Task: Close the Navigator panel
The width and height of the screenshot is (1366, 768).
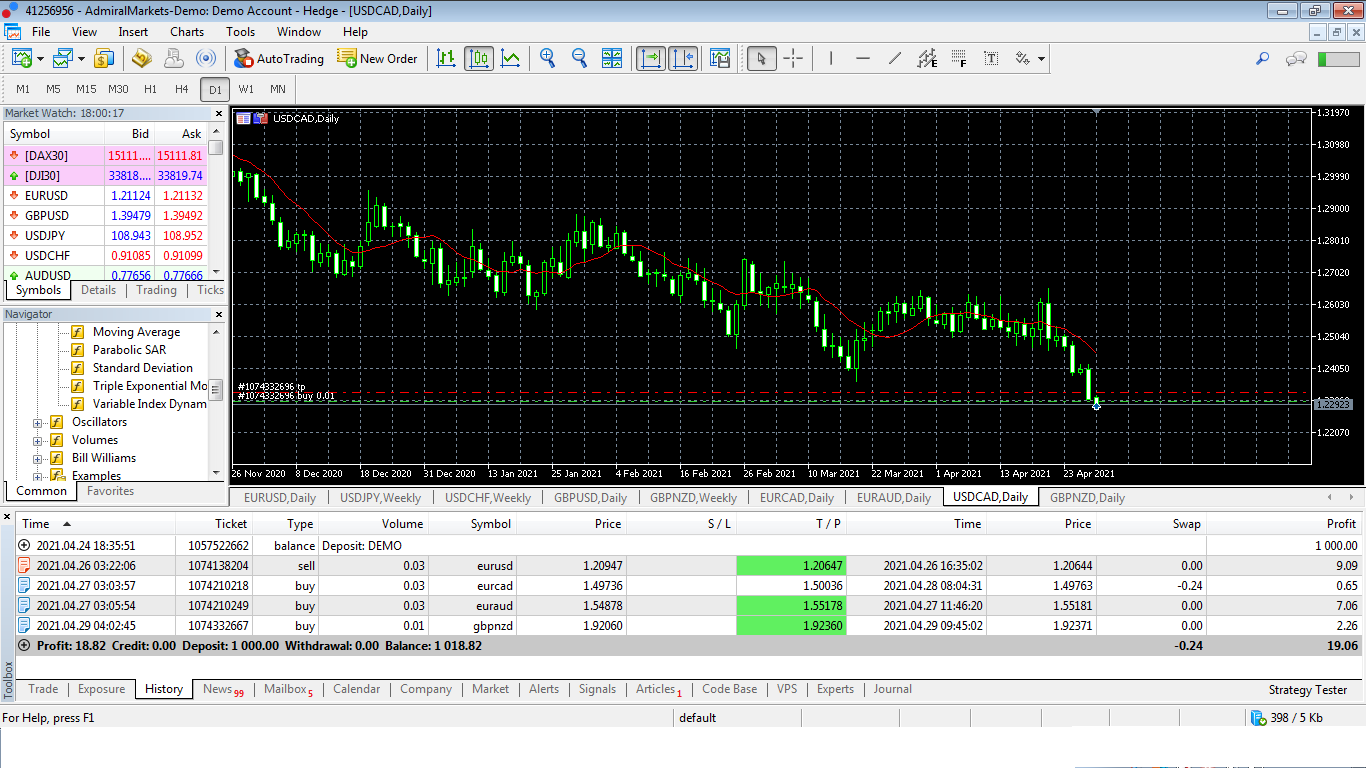Action: click(219, 314)
